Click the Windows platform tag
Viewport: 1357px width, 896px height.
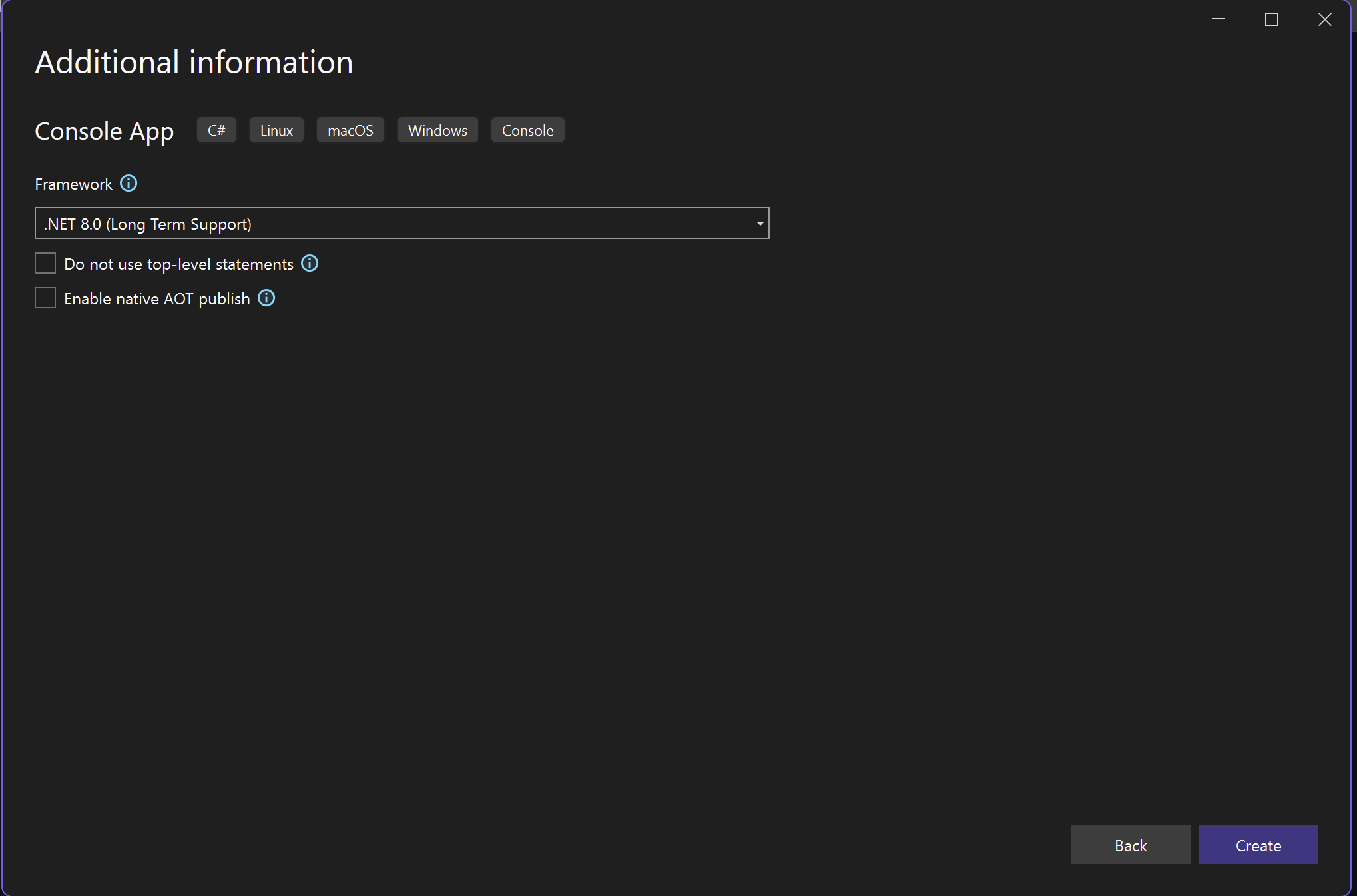[x=437, y=130]
